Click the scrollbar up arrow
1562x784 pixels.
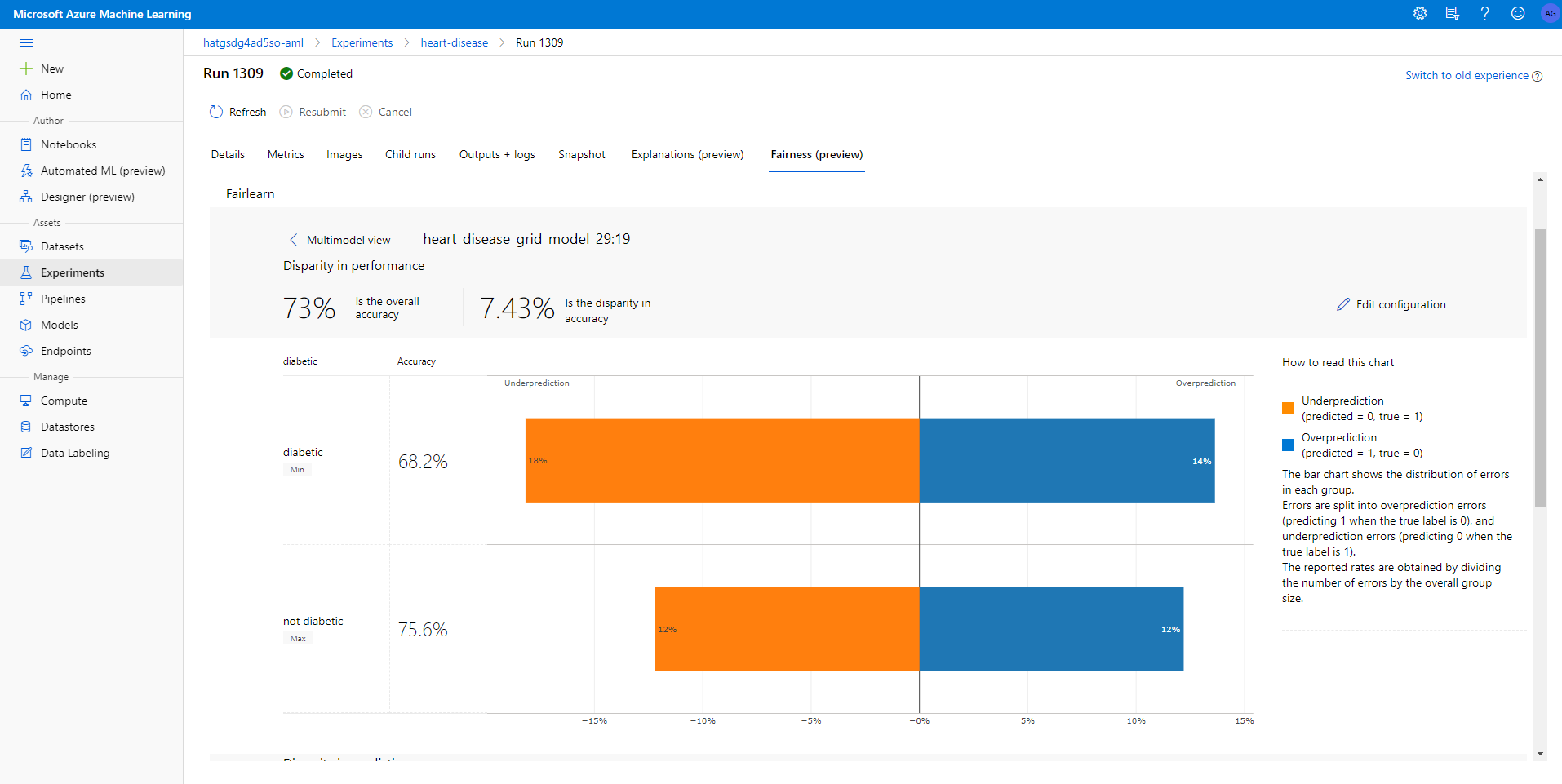pos(1540,179)
